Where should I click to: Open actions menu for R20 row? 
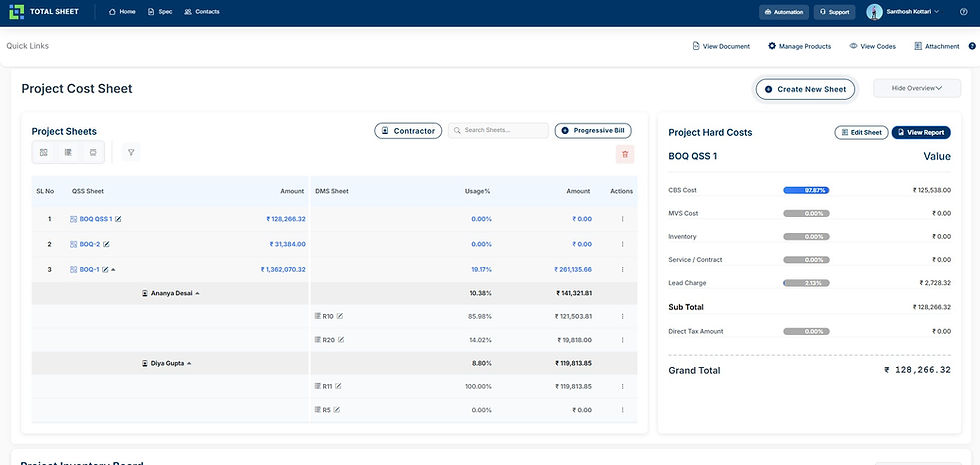click(x=622, y=340)
